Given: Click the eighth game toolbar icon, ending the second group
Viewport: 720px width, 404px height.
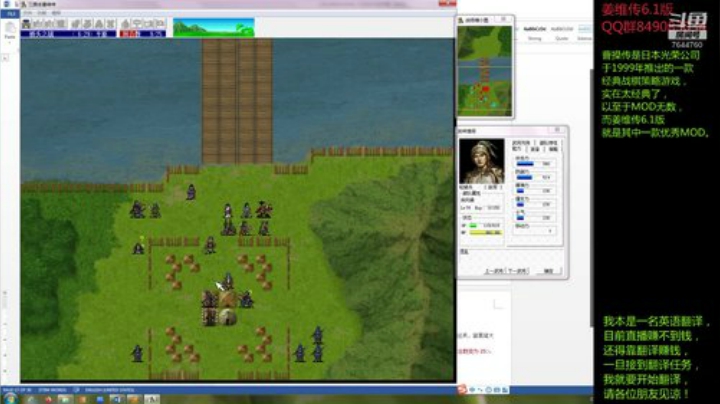Looking at the screenshot, I should [x=111, y=24].
